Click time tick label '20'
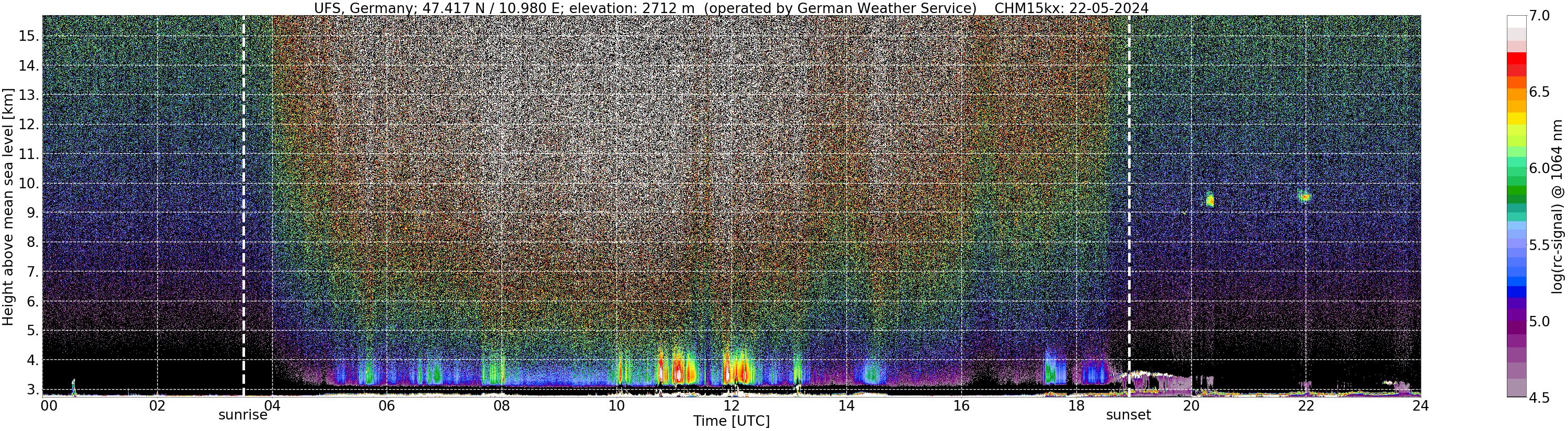 pos(1191,405)
